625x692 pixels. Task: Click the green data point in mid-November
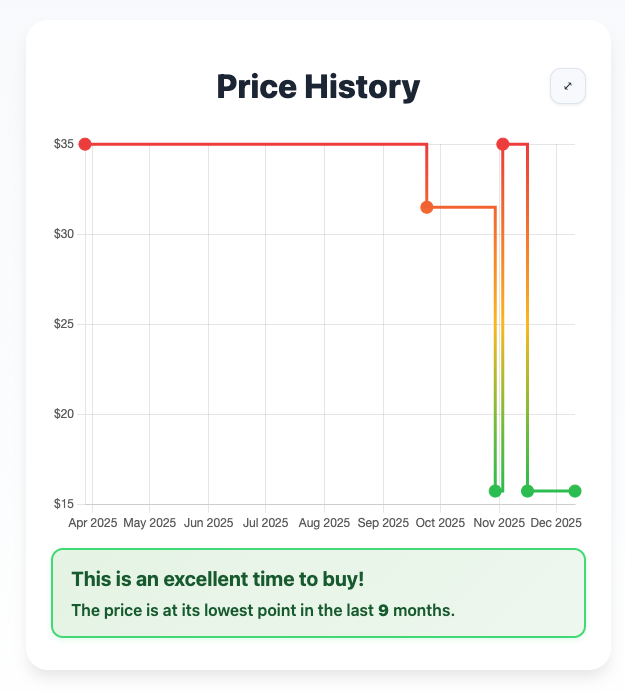click(x=527, y=491)
